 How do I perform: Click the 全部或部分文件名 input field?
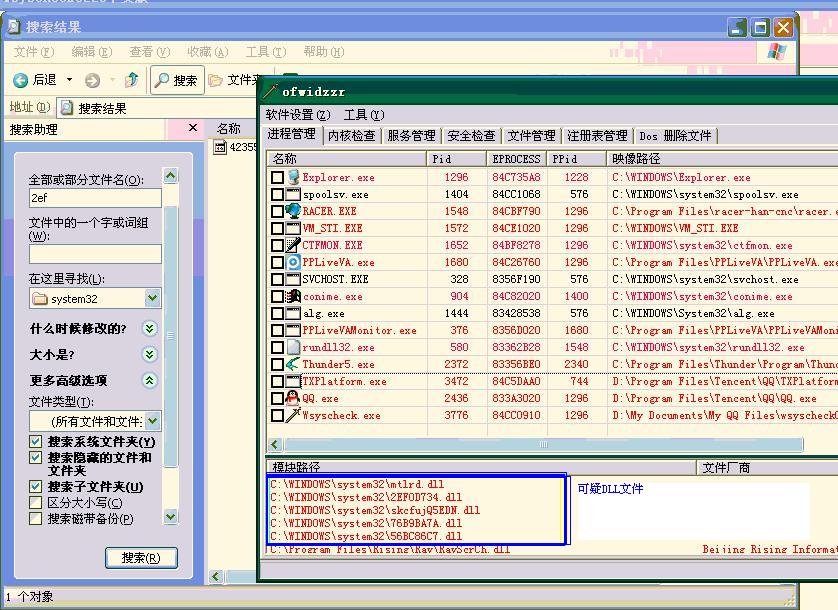(94, 198)
